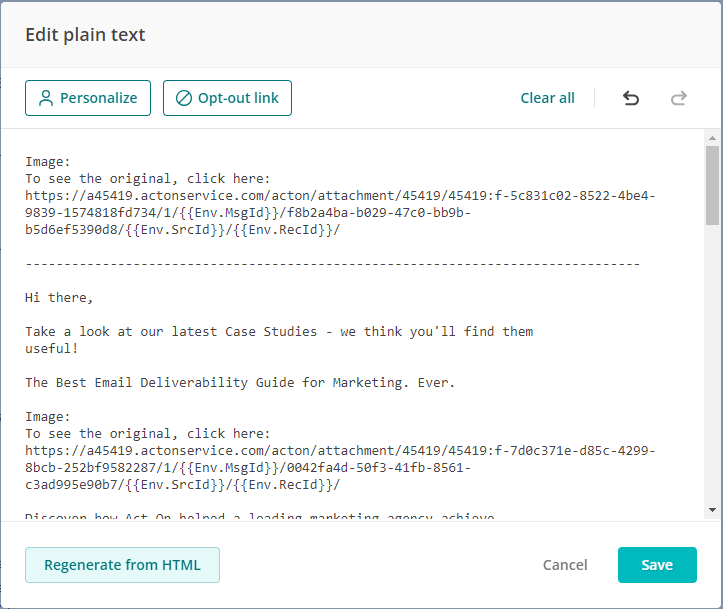Image resolution: width=723 pixels, height=609 pixels.
Task: Click Regenerate from HTML button
Action: [122, 565]
